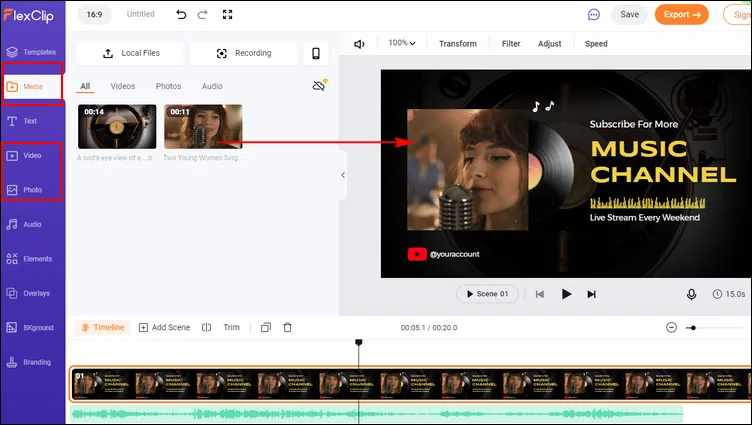Adjust the timeline zoom slider
This screenshot has height=425, width=752.
[693, 328]
